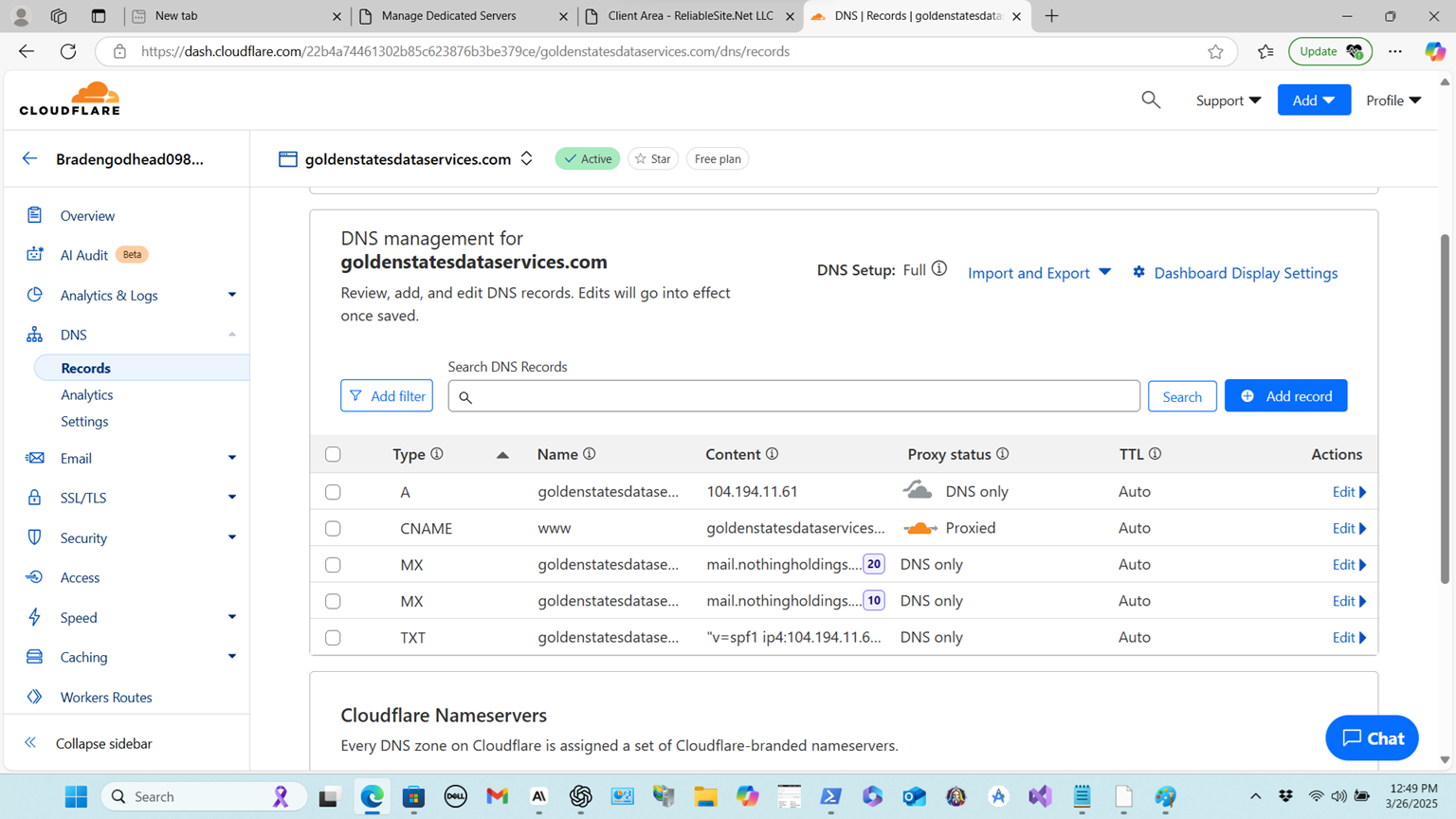
Task: Switch to Manage Dedicated Servers tab
Action: [463, 16]
